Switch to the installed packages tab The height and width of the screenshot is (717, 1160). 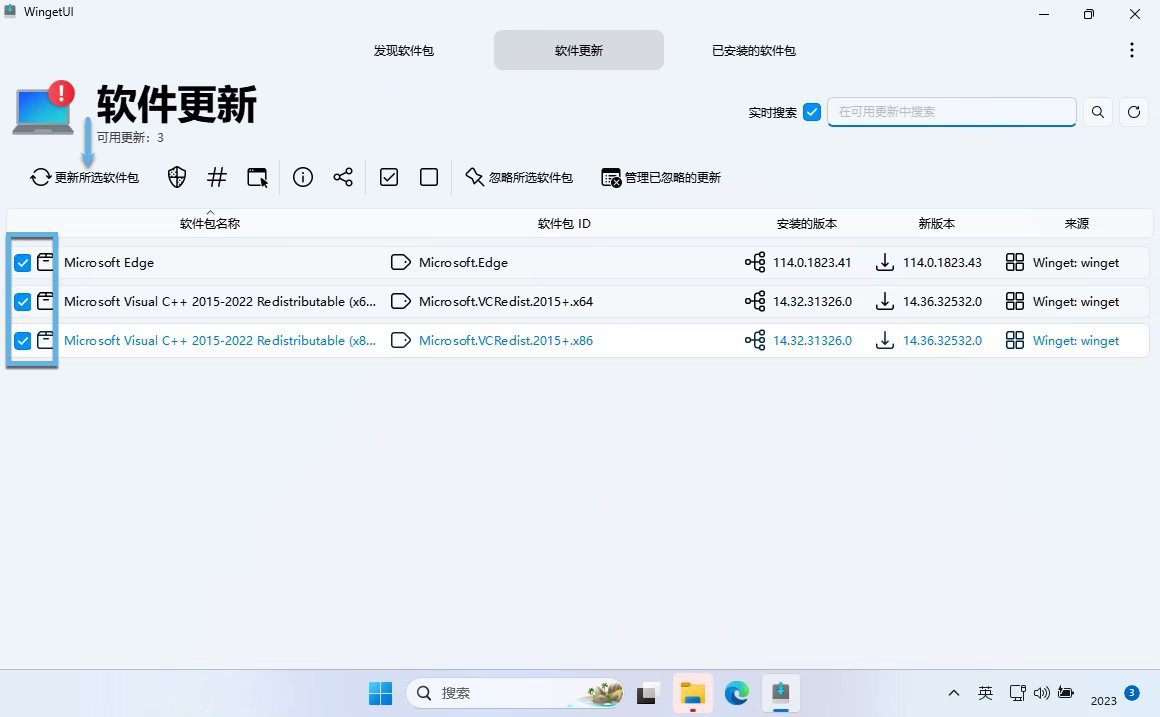pyautogui.click(x=754, y=50)
